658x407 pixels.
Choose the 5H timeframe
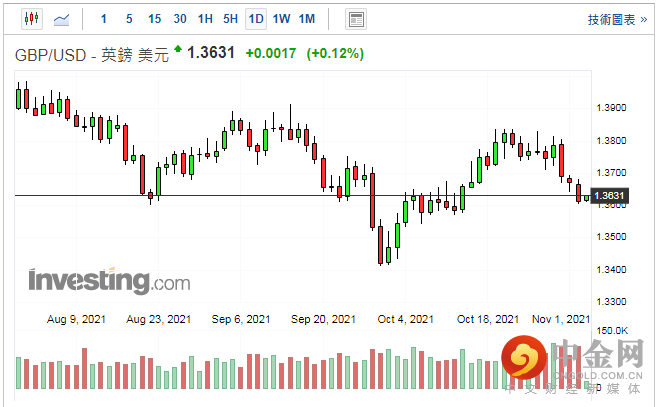point(231,18)
